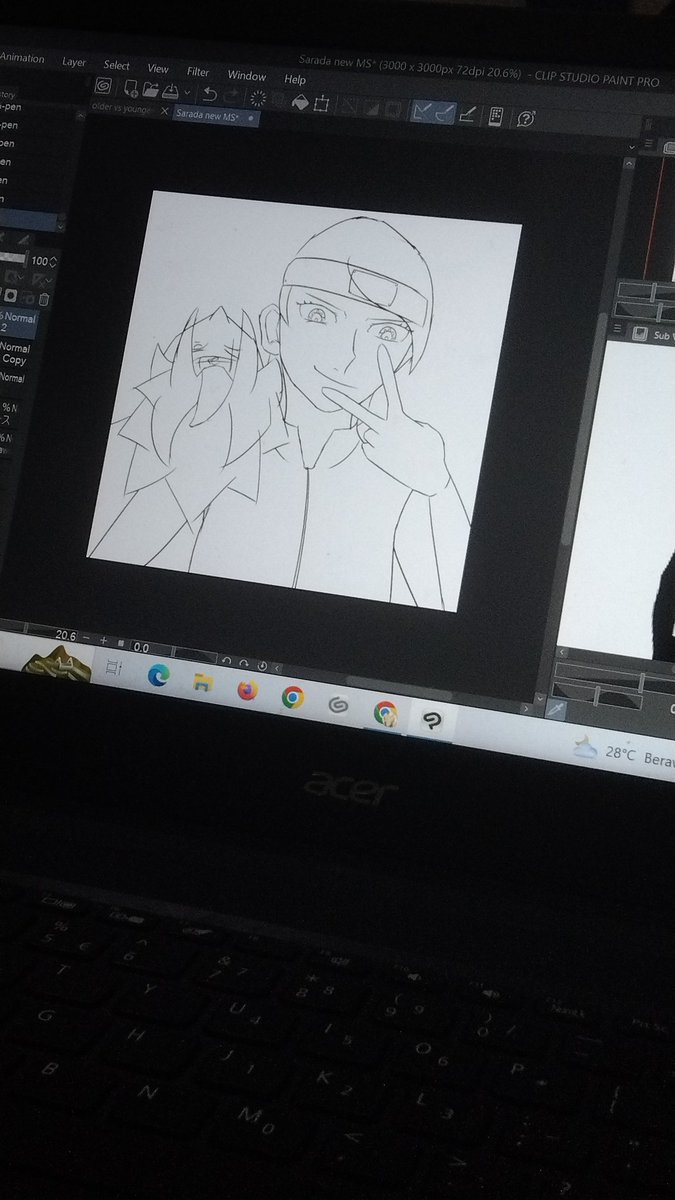Save the canvas with the save icon
Viewport: 675px width, 1200px height.
(x=171, y=92)
